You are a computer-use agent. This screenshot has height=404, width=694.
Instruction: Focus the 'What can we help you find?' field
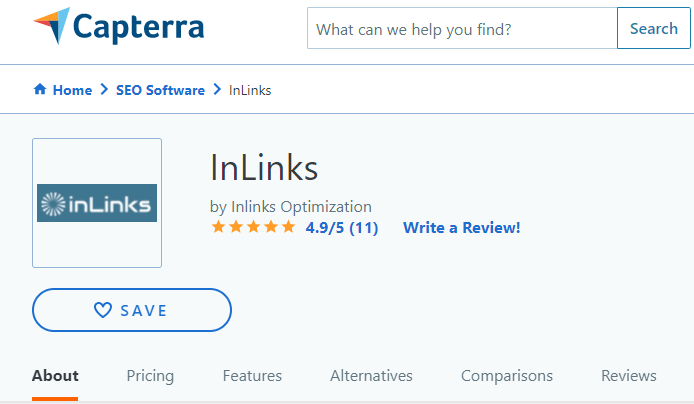pos(462,28)
